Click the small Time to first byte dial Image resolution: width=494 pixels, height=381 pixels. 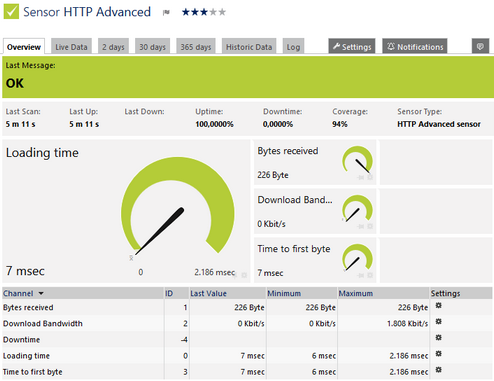(357, 258)
